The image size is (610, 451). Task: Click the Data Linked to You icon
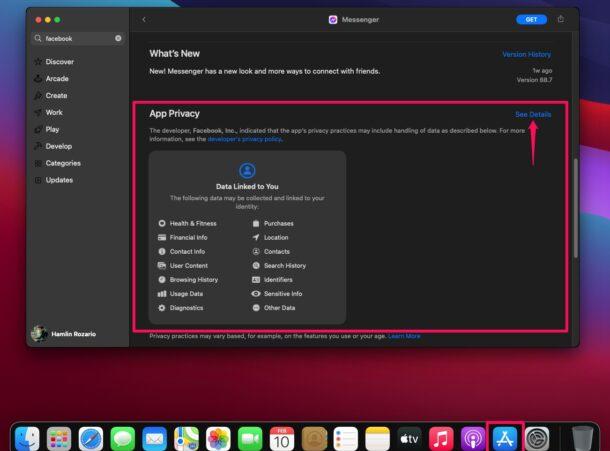[247, 170]
